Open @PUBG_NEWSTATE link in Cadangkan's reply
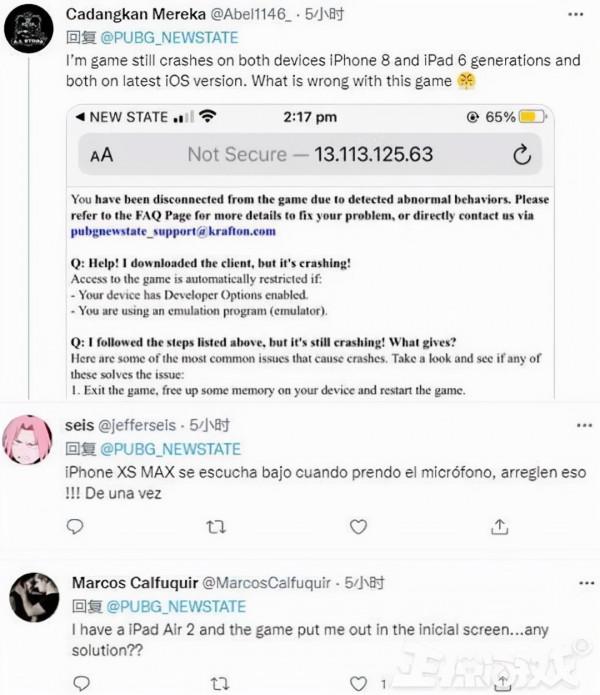Image resolution: width=600 pixels, height=695 pixels. (x=171, y=37)
